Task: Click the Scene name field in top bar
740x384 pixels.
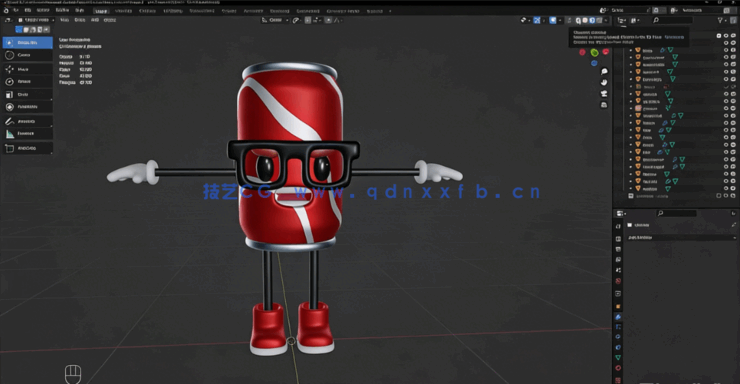Action: coord(630,10)
